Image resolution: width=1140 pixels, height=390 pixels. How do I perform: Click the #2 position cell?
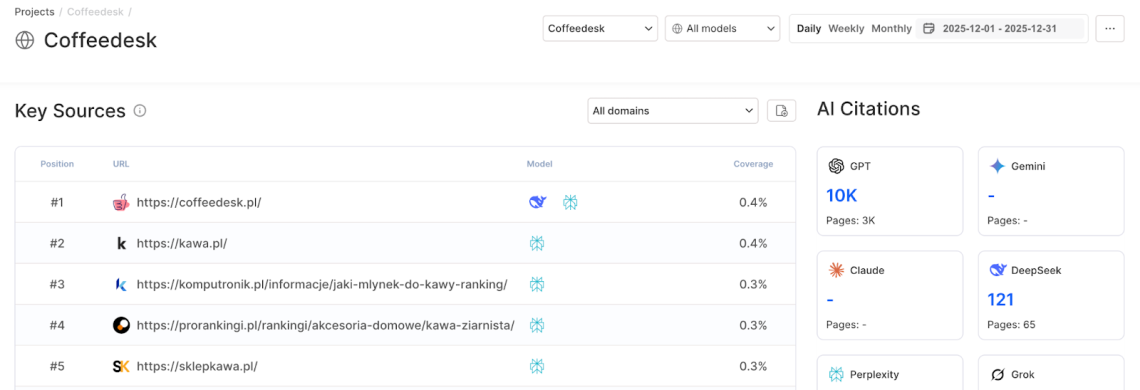click(x=57, y=243)
